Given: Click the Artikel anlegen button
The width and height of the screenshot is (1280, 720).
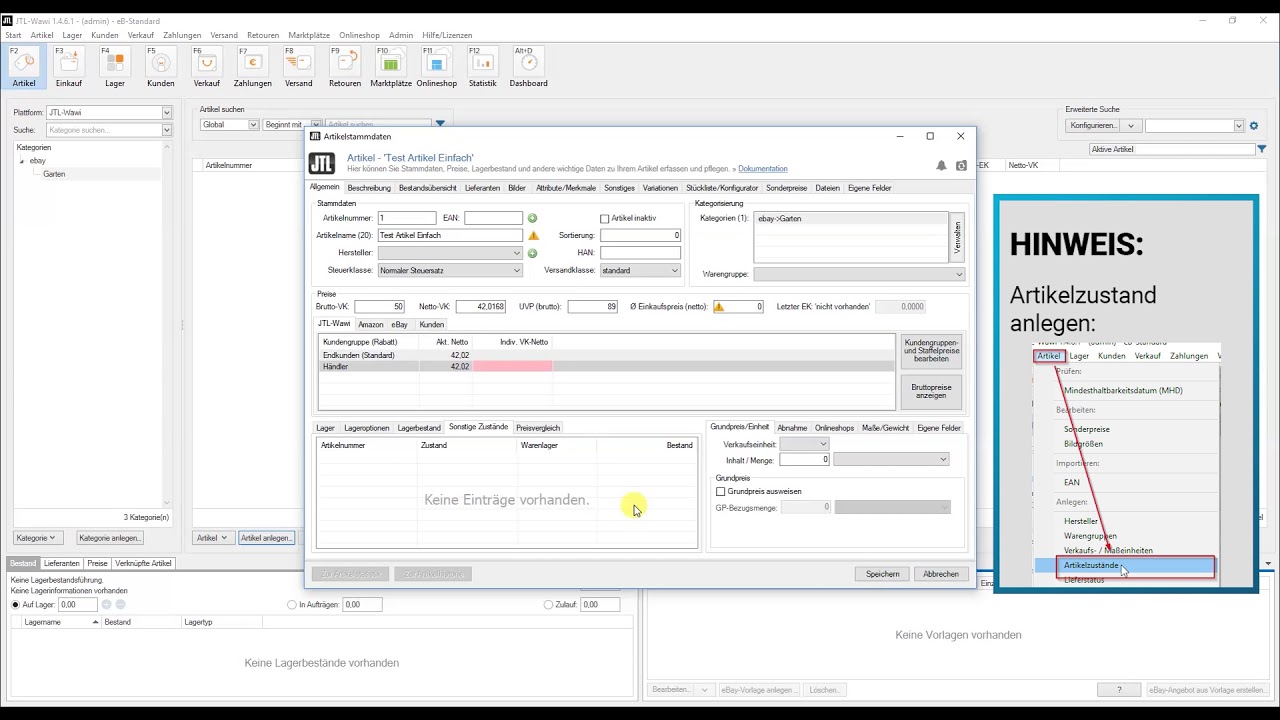Looking at the screenshot, I should coord(267,538).
